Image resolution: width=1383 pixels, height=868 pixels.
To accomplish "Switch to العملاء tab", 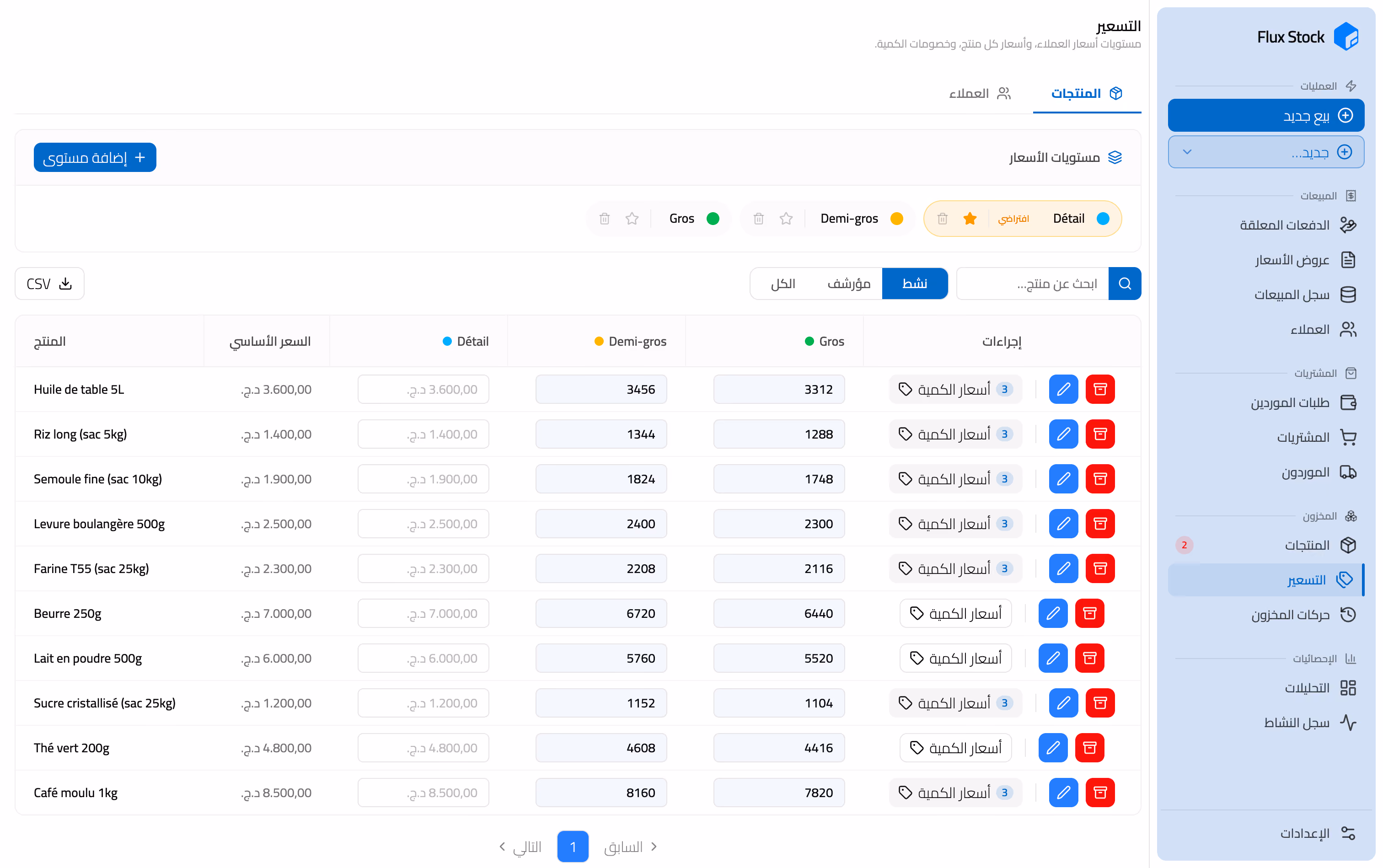I will [x=980, y=94].
